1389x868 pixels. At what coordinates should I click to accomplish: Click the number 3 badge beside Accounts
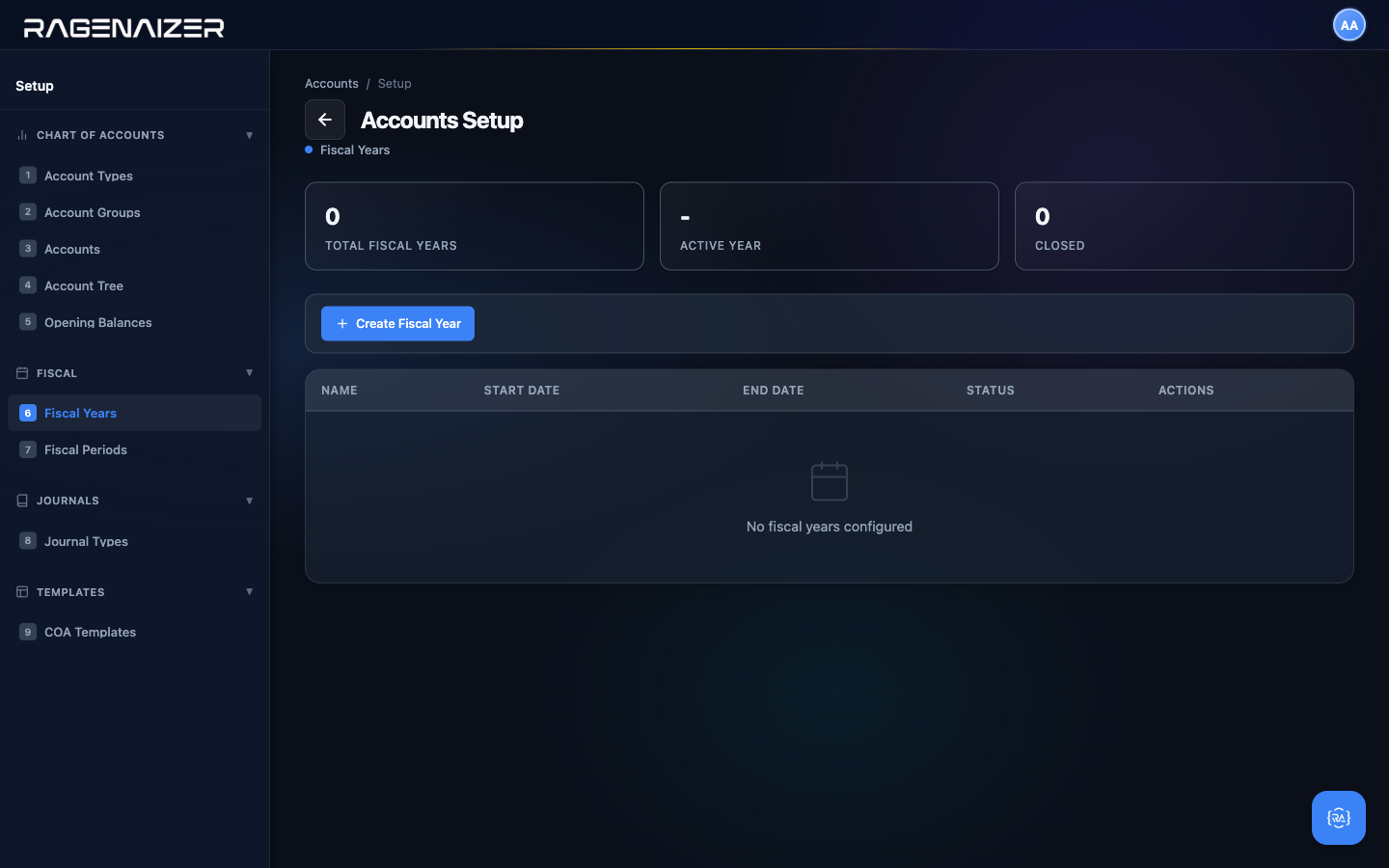[x=28, y=249]
